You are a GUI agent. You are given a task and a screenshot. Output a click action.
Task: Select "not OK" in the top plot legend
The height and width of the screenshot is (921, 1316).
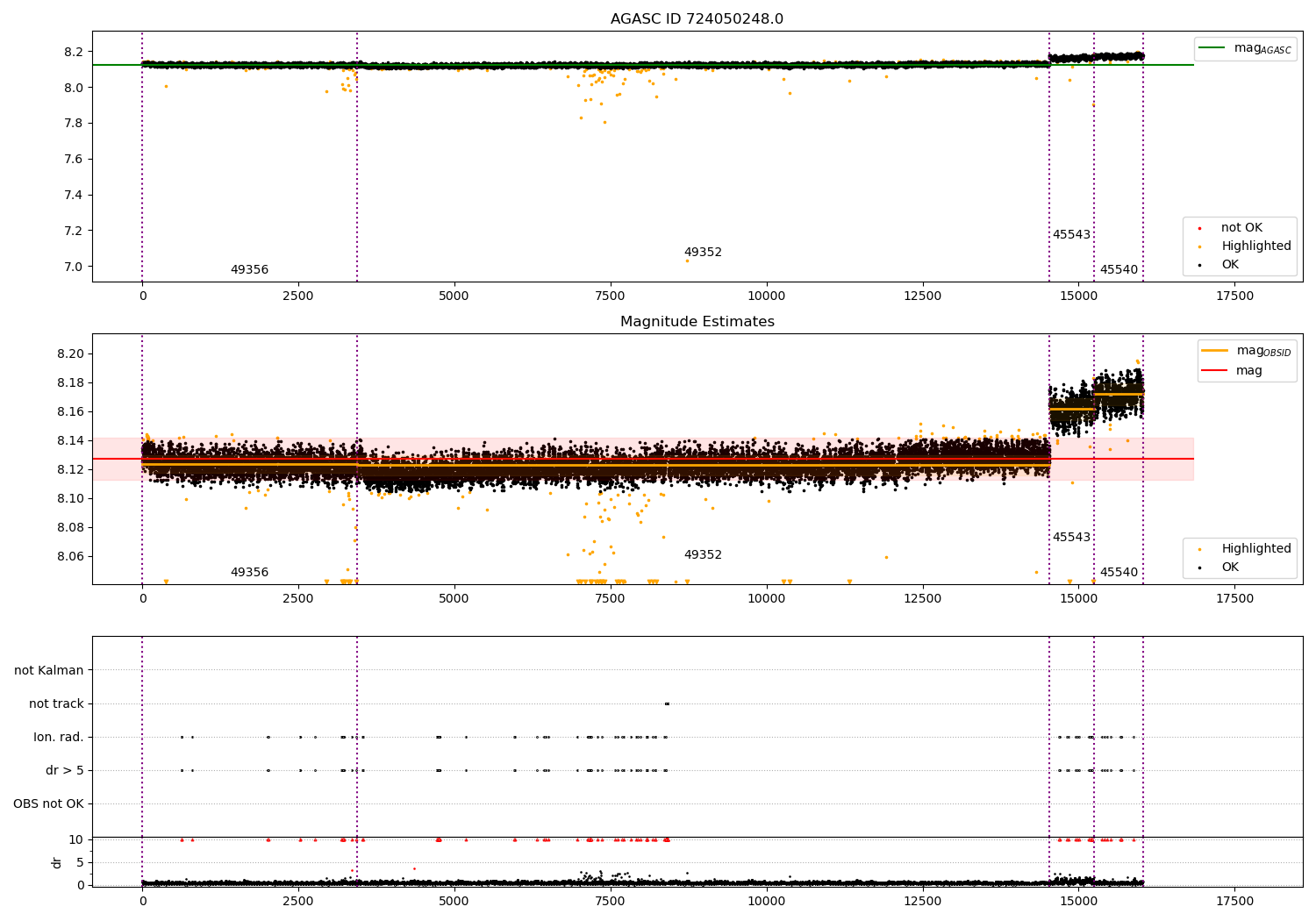point(1241,228)
